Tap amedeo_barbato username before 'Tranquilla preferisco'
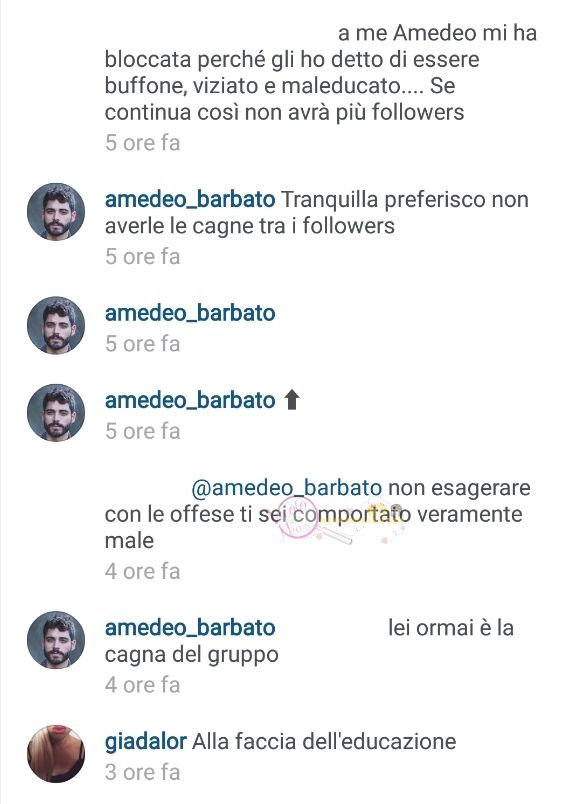582x804 pixels. pos(190,199)
